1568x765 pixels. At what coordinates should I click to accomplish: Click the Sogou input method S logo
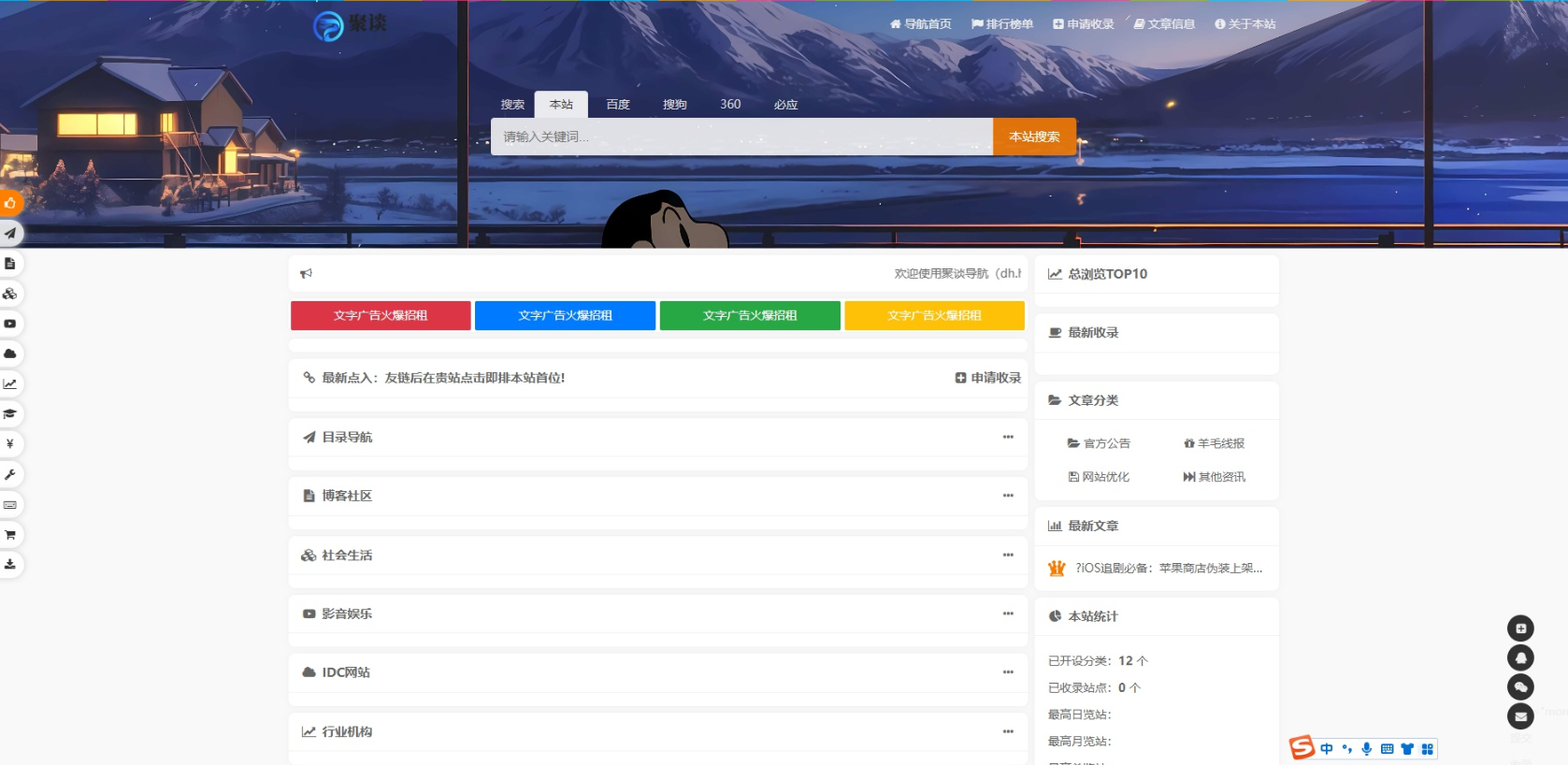click(x=1302, y=747)
